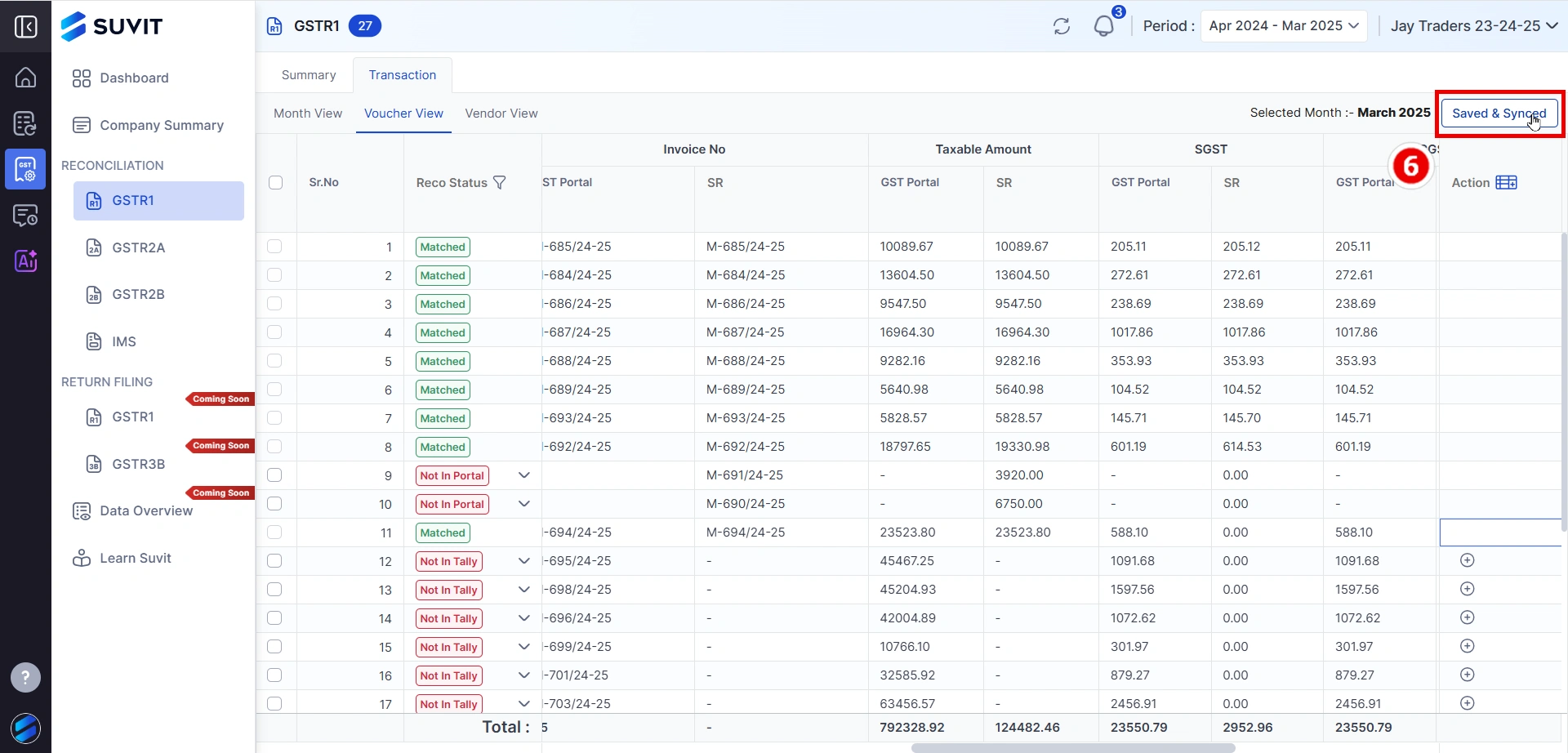Click the plus action icon for row 12
Image resolution: width=1568 pixels, height=753 pixels.
(x=1468, y=560)
